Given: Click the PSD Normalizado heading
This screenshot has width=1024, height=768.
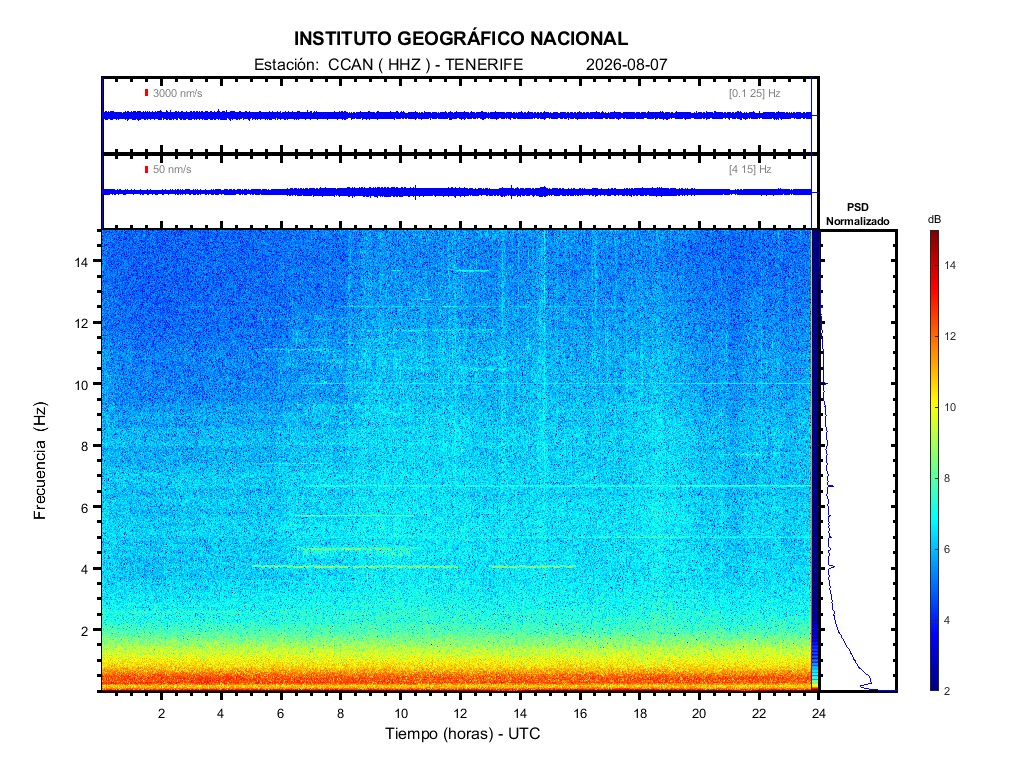Looking at the screenshot, I should 857,214.
